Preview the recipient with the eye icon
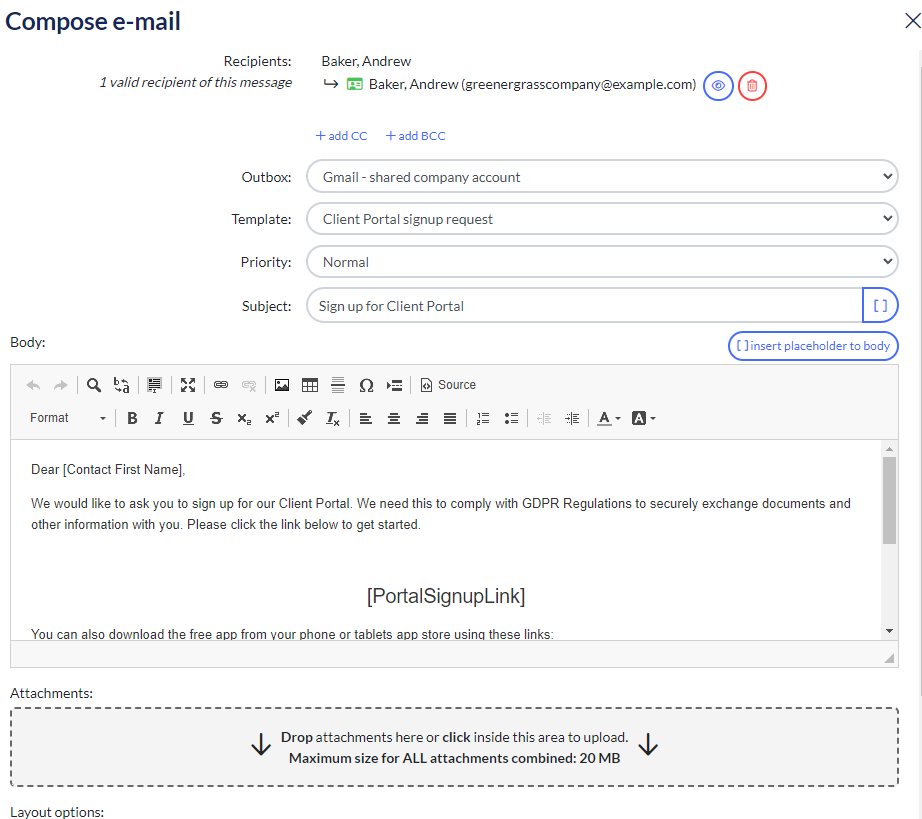 pos(717,86)
